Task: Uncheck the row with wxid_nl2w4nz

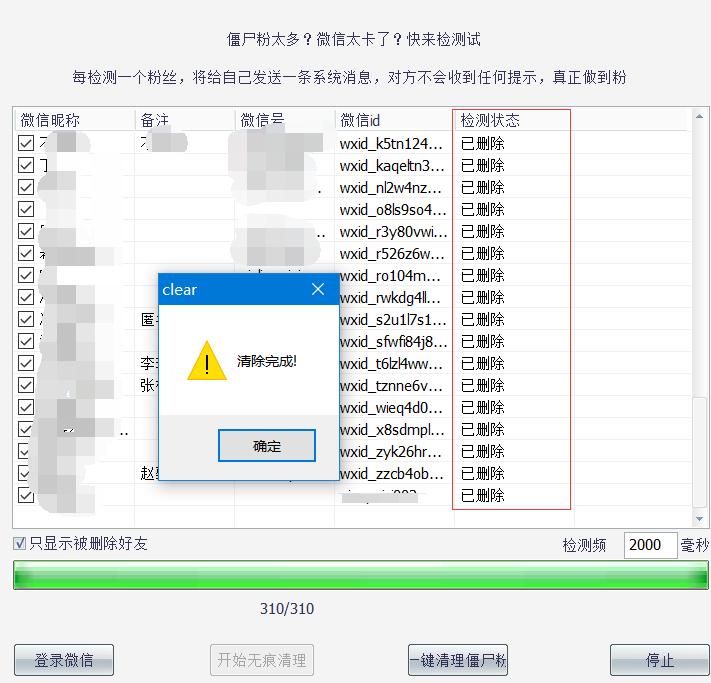Action: click(x=26, y=187)
